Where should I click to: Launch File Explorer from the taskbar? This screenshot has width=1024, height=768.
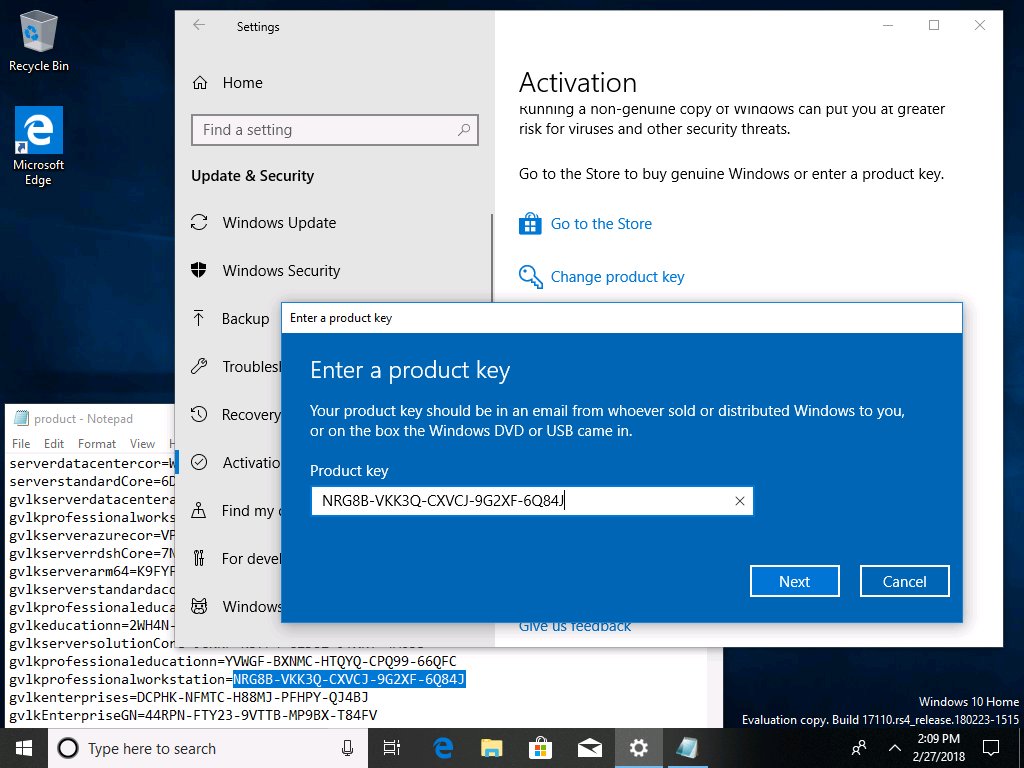coord(491,748)
